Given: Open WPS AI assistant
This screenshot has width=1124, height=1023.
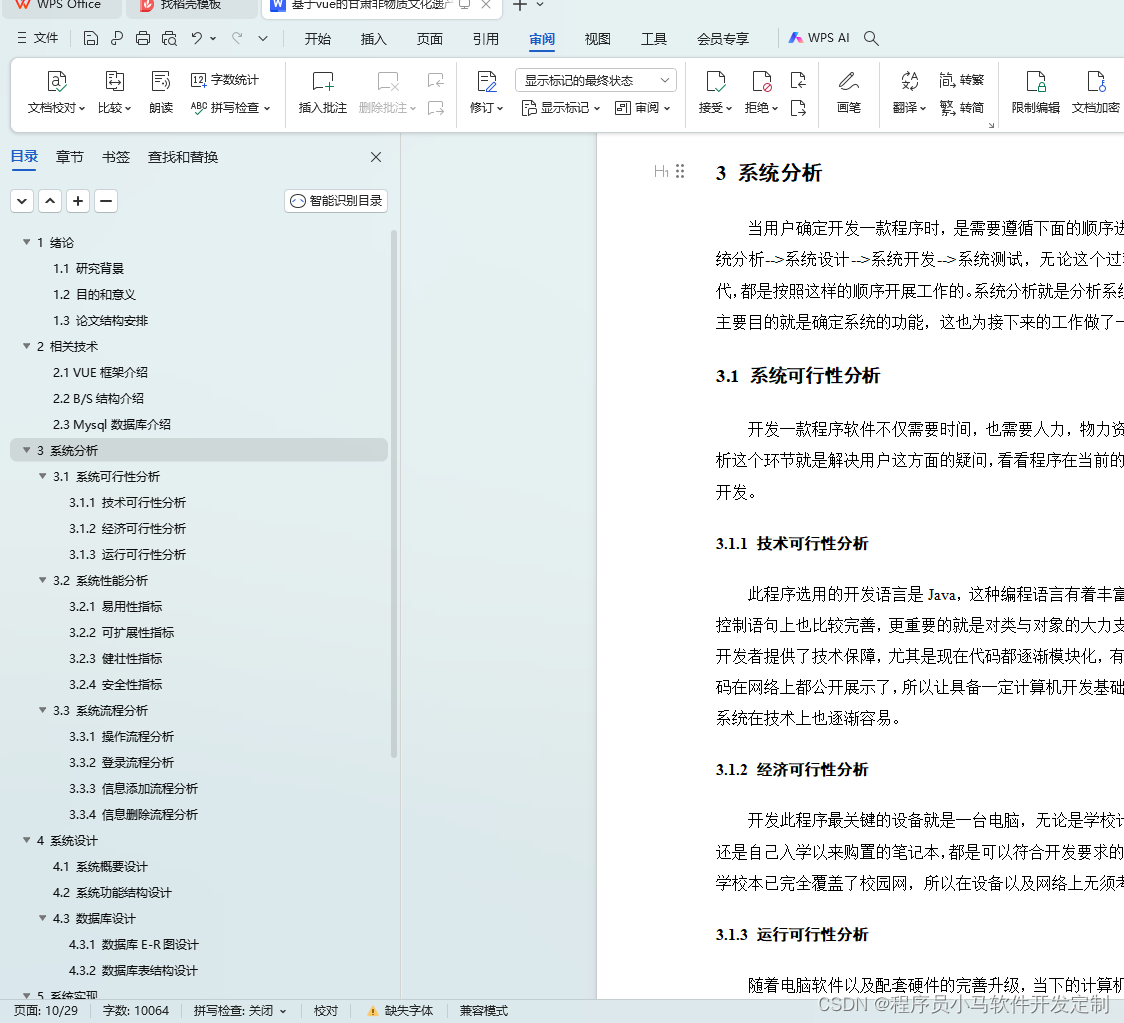Looking at the screenshot, I should (819, 38).
